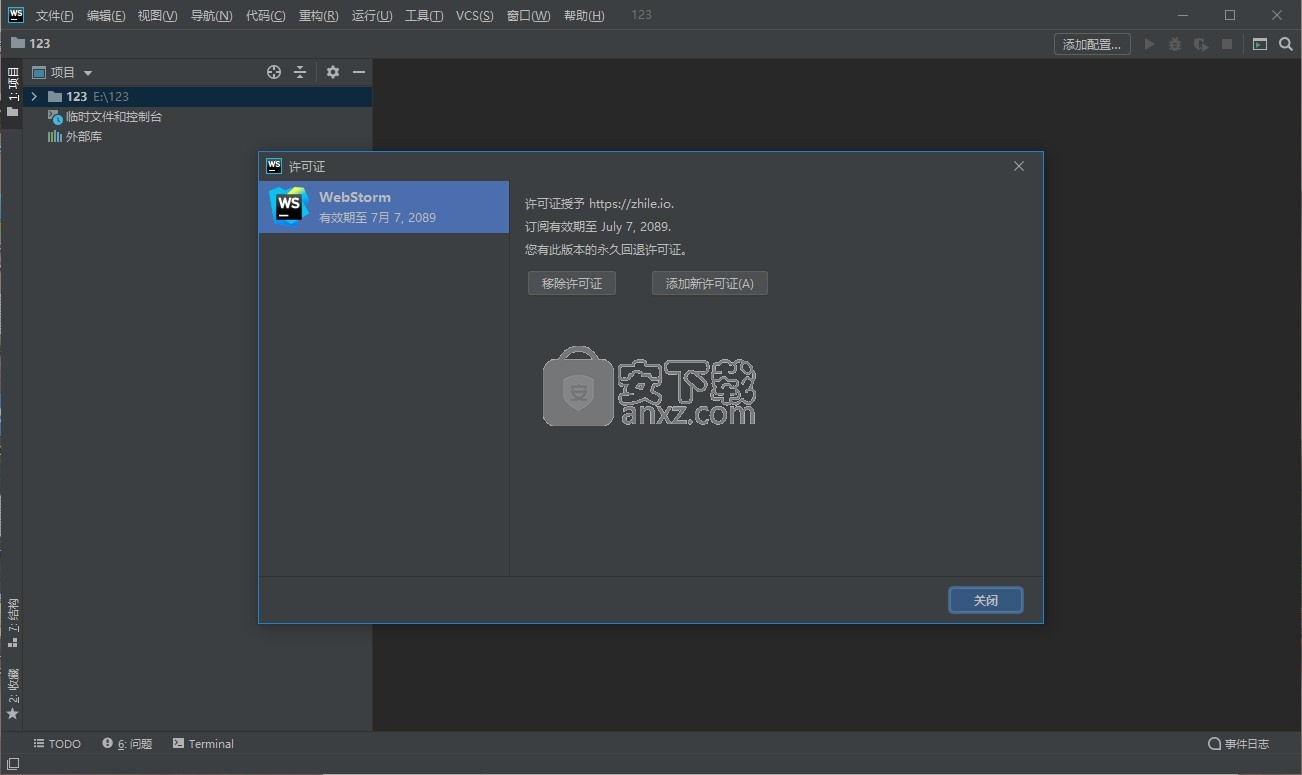Open the VCS(S) menu

(474, 15)
